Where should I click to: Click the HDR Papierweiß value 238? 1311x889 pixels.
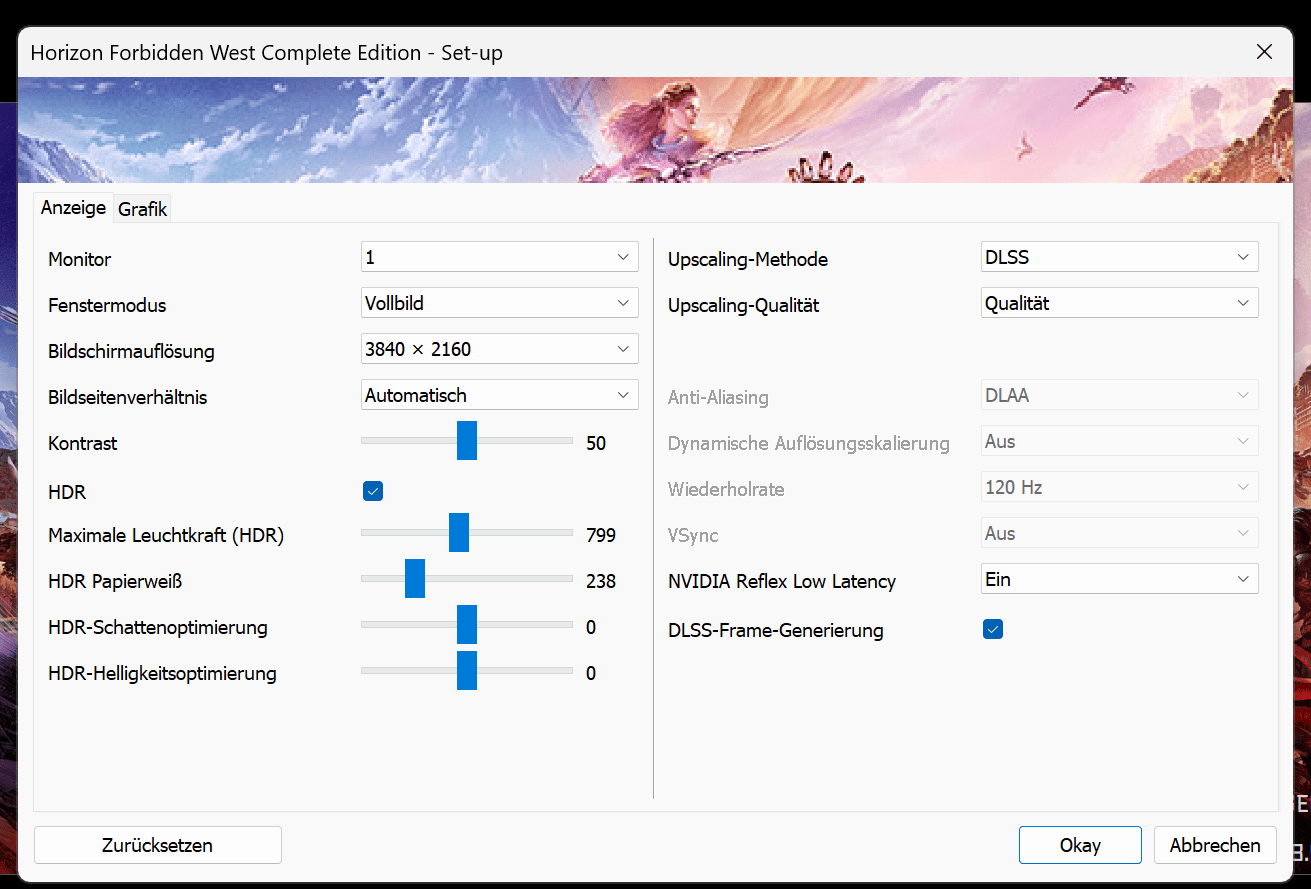coord(601,581)
